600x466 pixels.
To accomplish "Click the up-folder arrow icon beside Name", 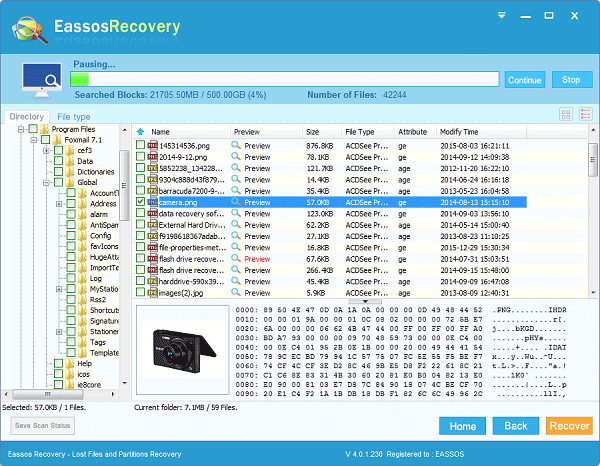I will pyautogui.click(x=140, y=132).
